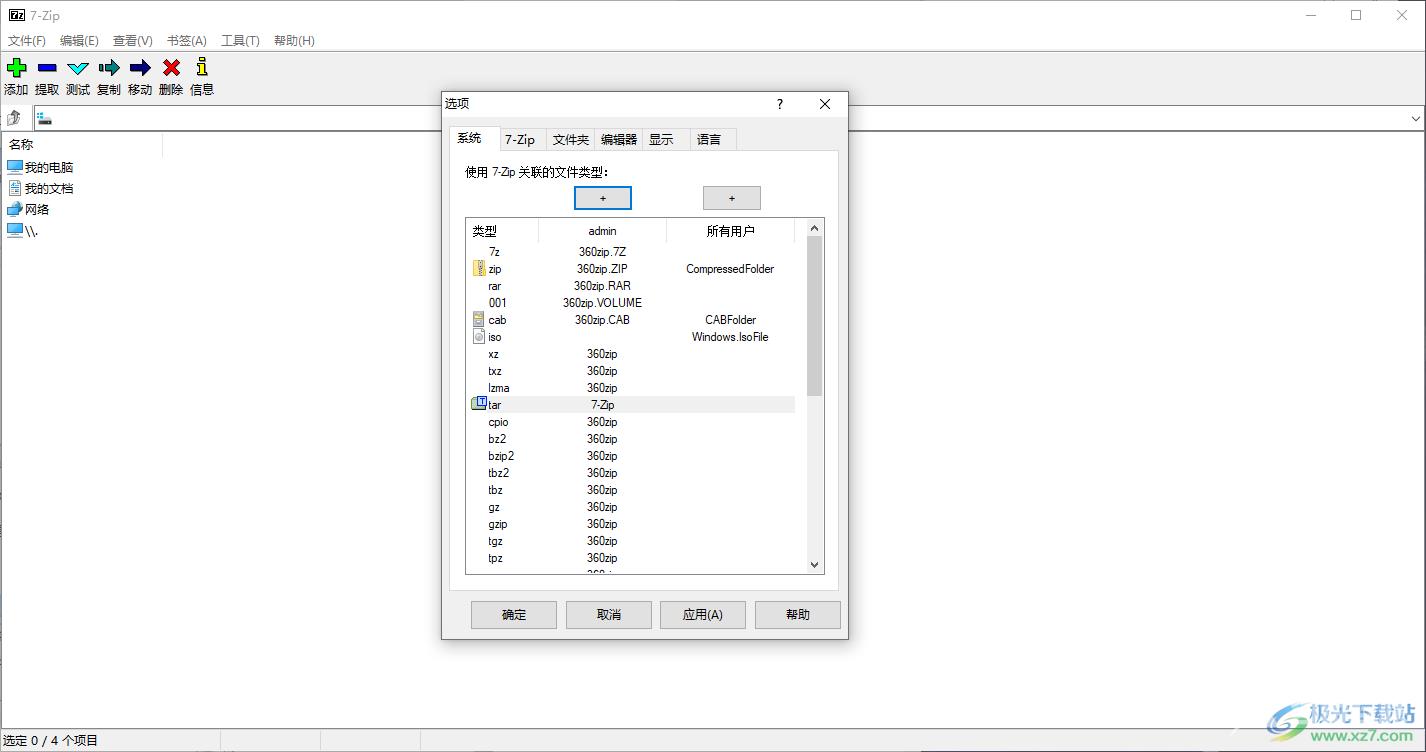This screenshot has height=752, width=1426.
Task: Click the 选定 0 / 4 个项目 status text
Action: [x=51, y=741]
